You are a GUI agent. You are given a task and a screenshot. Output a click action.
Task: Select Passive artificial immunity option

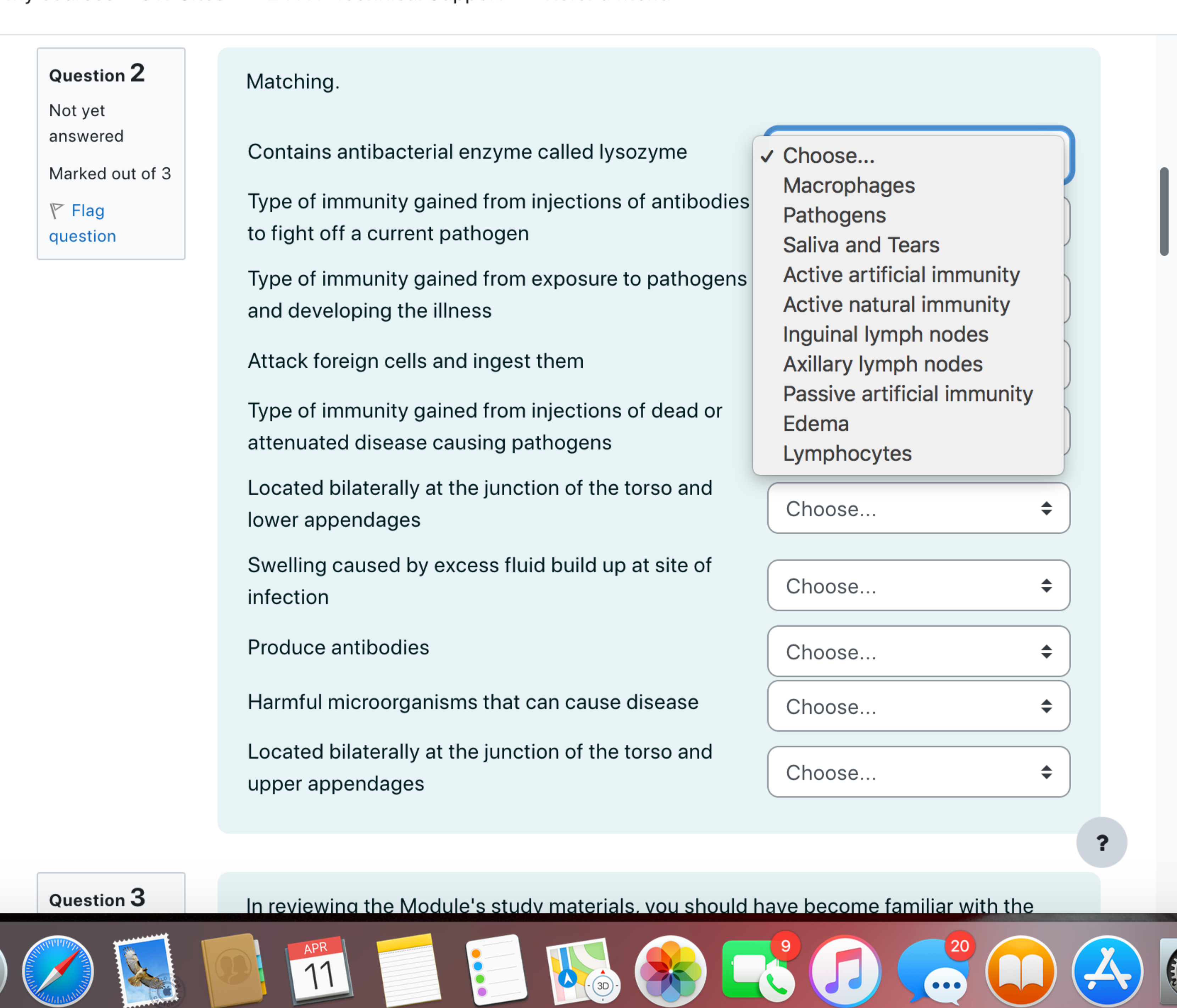point(907,394)
